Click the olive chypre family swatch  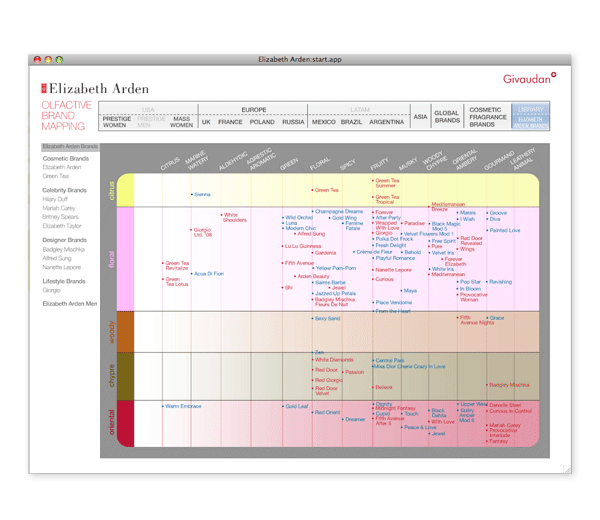pos(126,376)
